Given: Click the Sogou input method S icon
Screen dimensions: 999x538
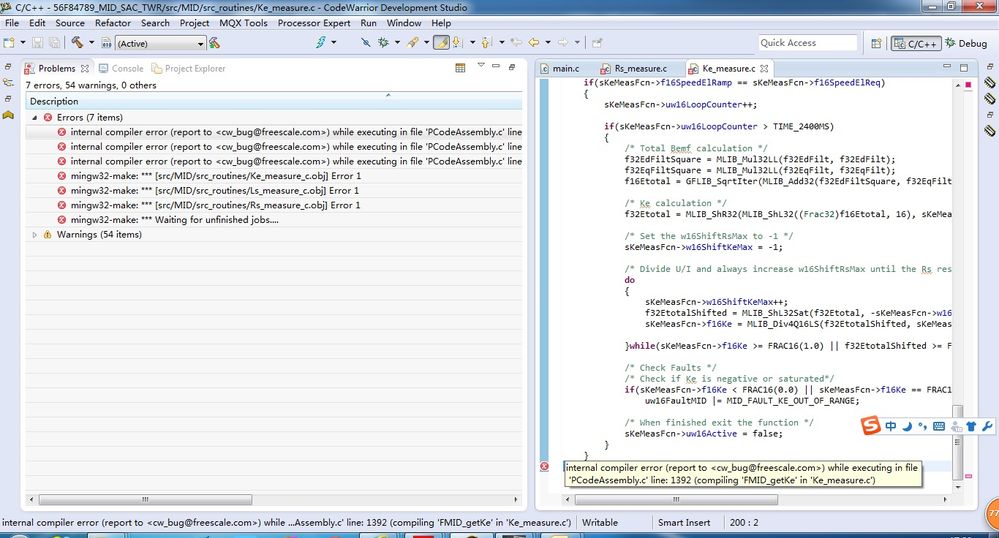Looking at the screenshot, I should coord(871,427).
